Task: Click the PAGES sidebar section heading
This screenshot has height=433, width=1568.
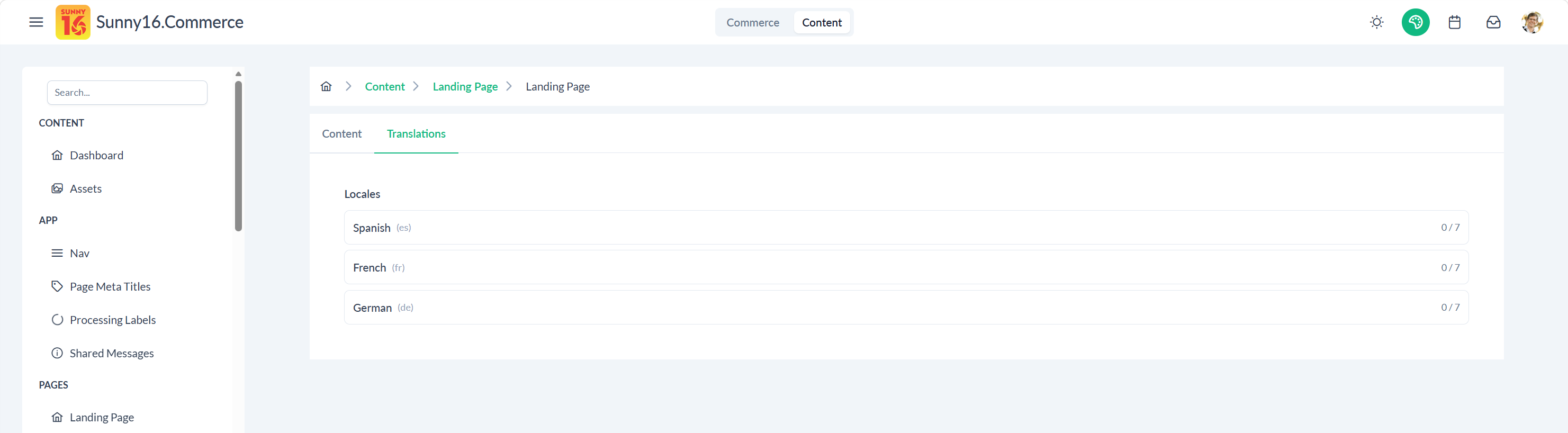Action: [53, 385]
